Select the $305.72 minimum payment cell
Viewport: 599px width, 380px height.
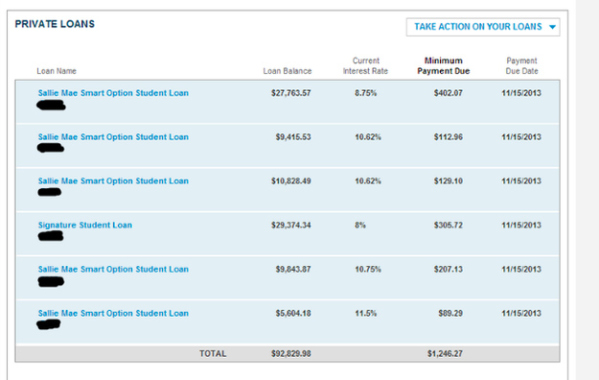point(448,225)
